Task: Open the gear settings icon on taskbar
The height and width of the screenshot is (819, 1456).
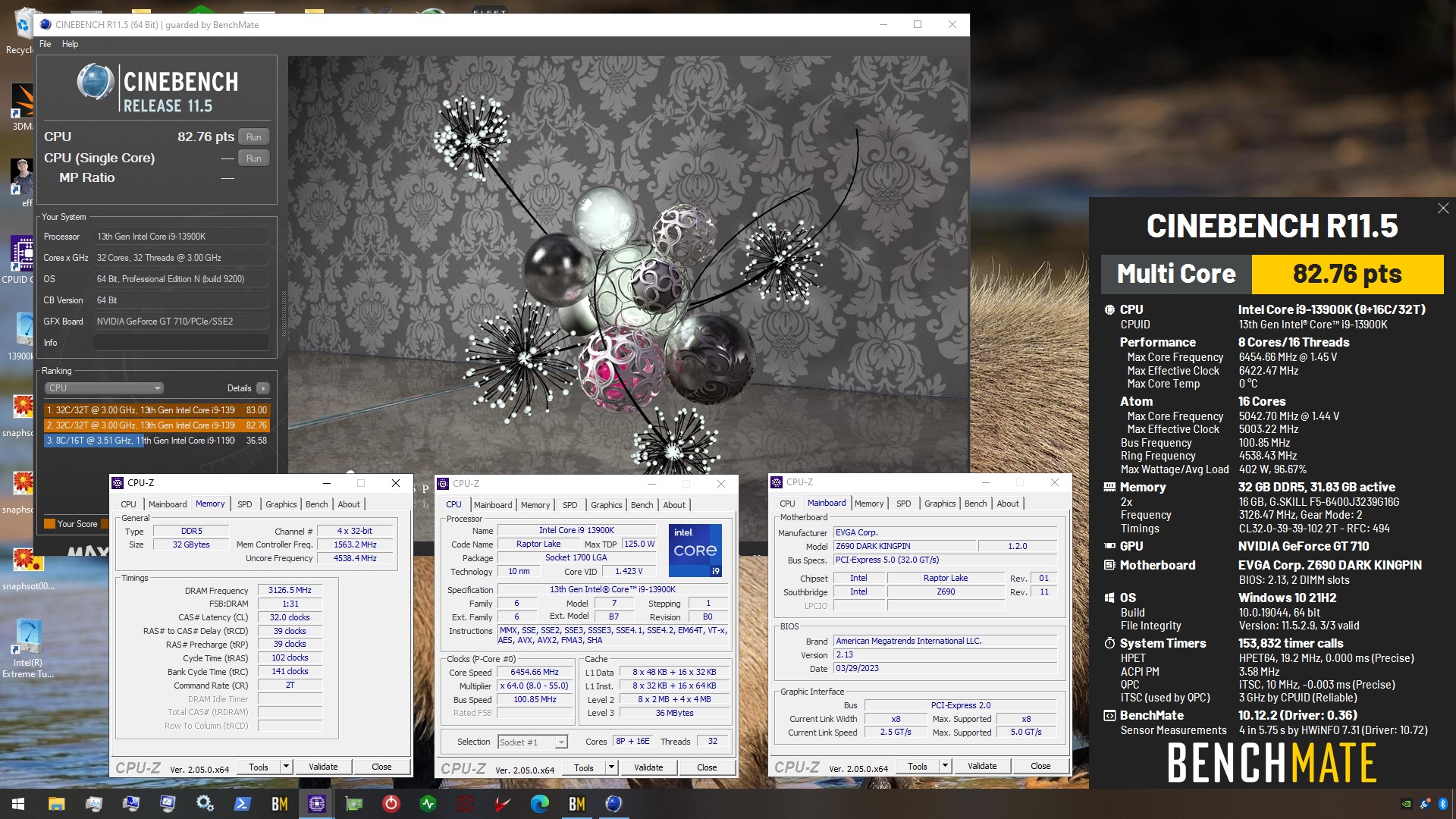Action: 205,804
